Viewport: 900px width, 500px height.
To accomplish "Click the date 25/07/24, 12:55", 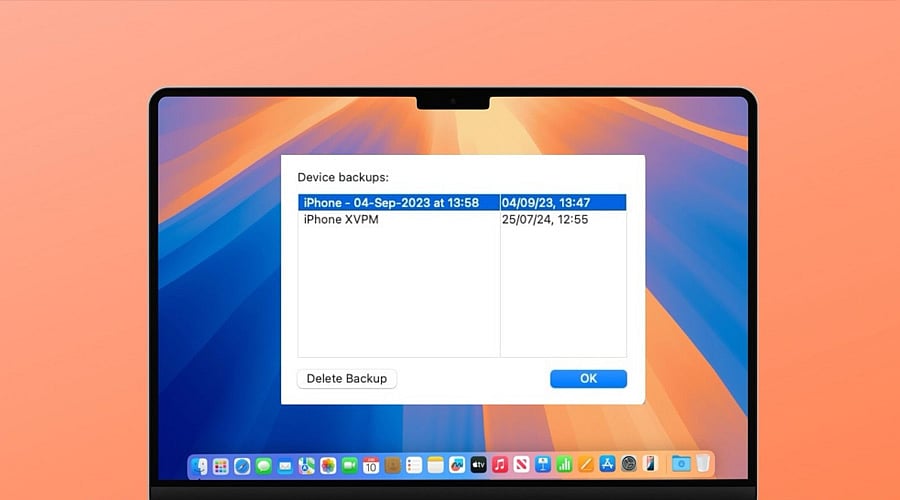I will (x=545, y=219).
